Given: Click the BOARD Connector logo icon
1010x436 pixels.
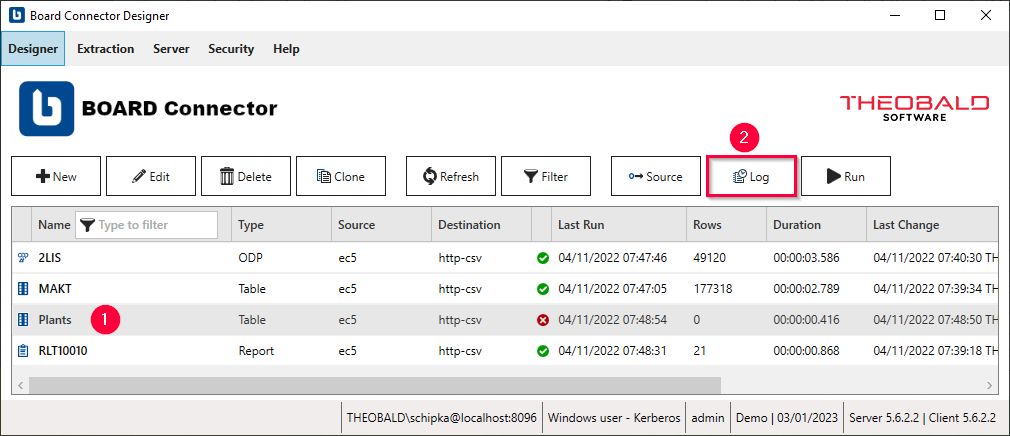Looking at the screenshot, I should 46,108.
